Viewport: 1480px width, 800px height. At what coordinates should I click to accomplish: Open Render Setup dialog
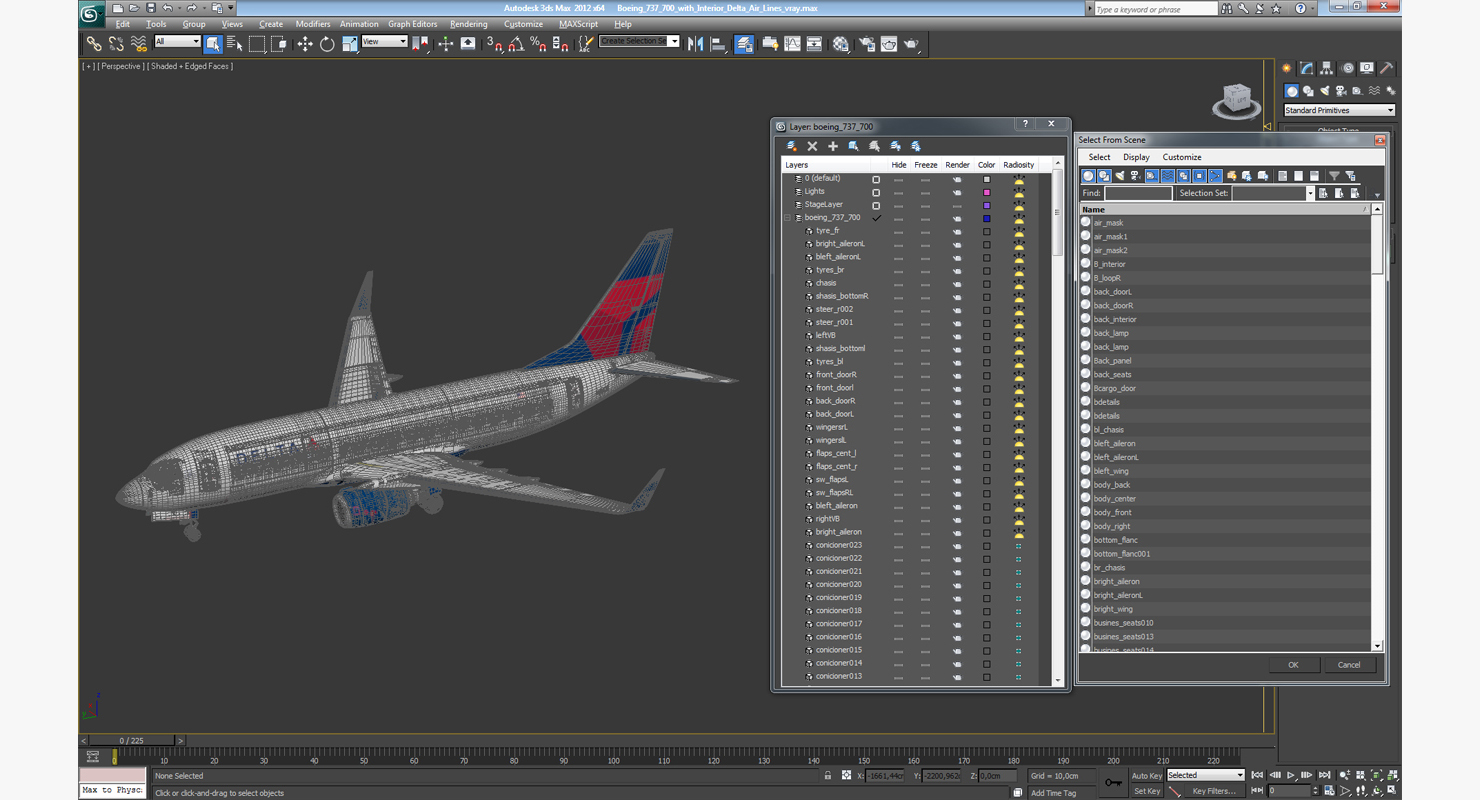(866, 44)
